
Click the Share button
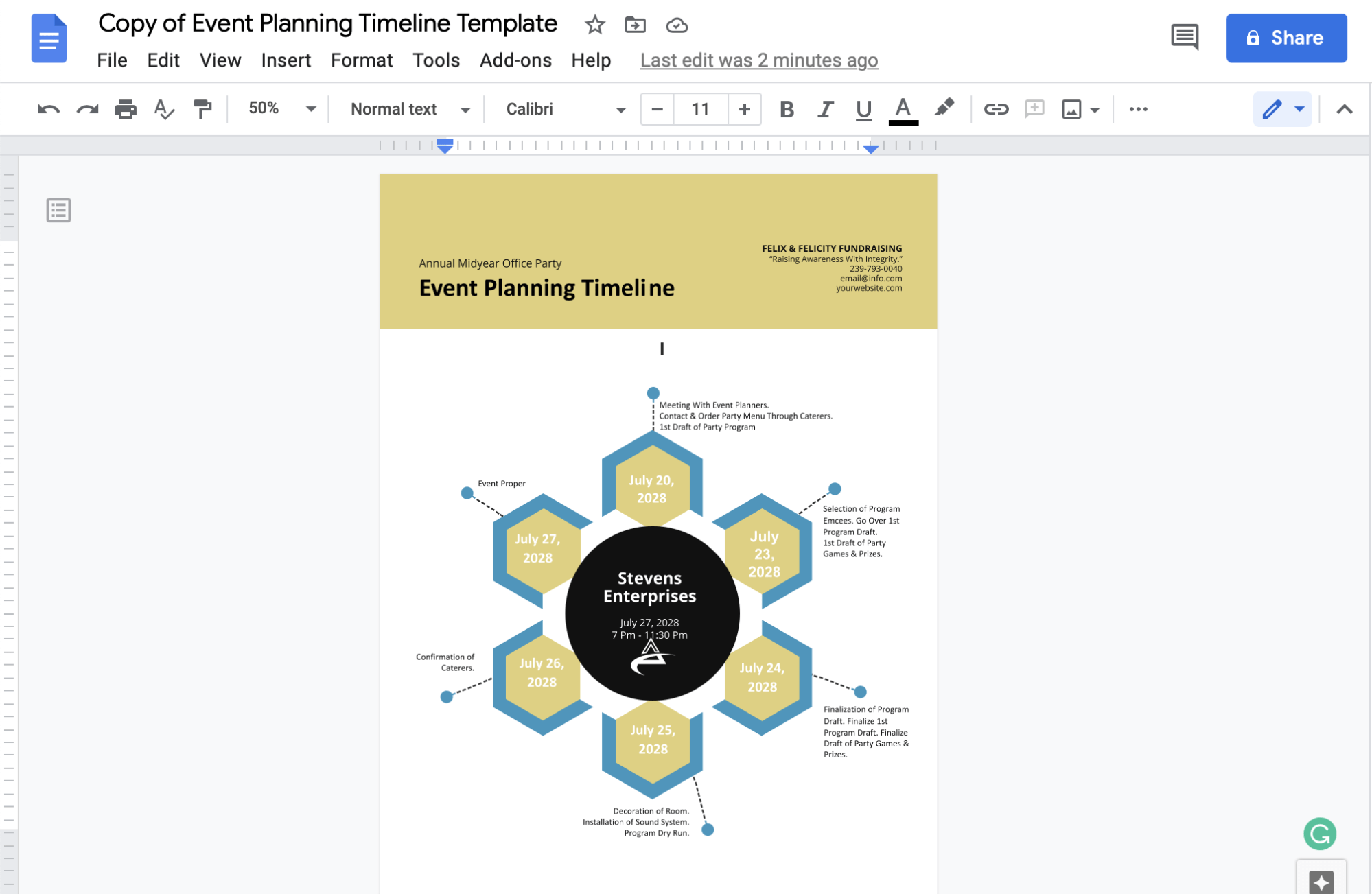coord(1286,38)
